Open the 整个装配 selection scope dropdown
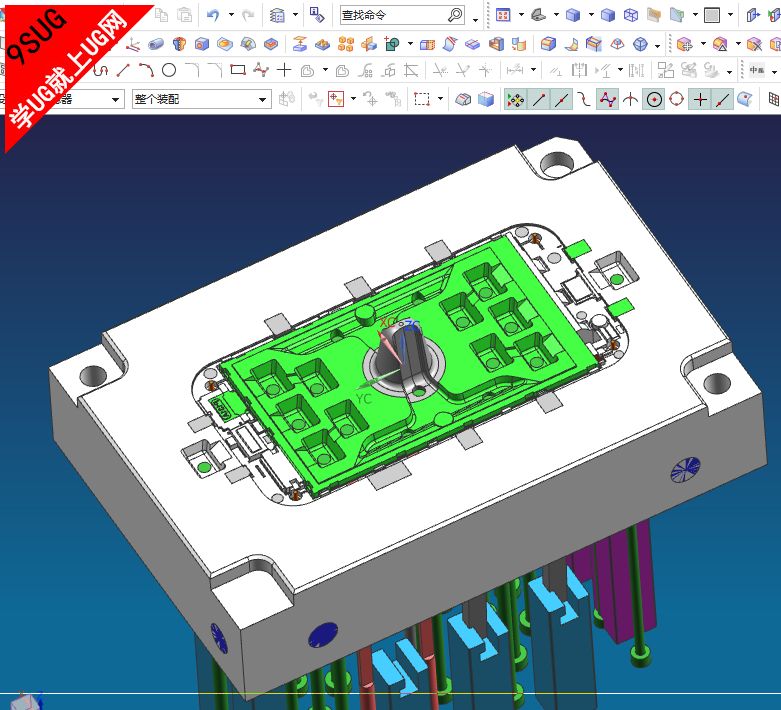This screenshot has height=710, width=781. pos(264,99)
